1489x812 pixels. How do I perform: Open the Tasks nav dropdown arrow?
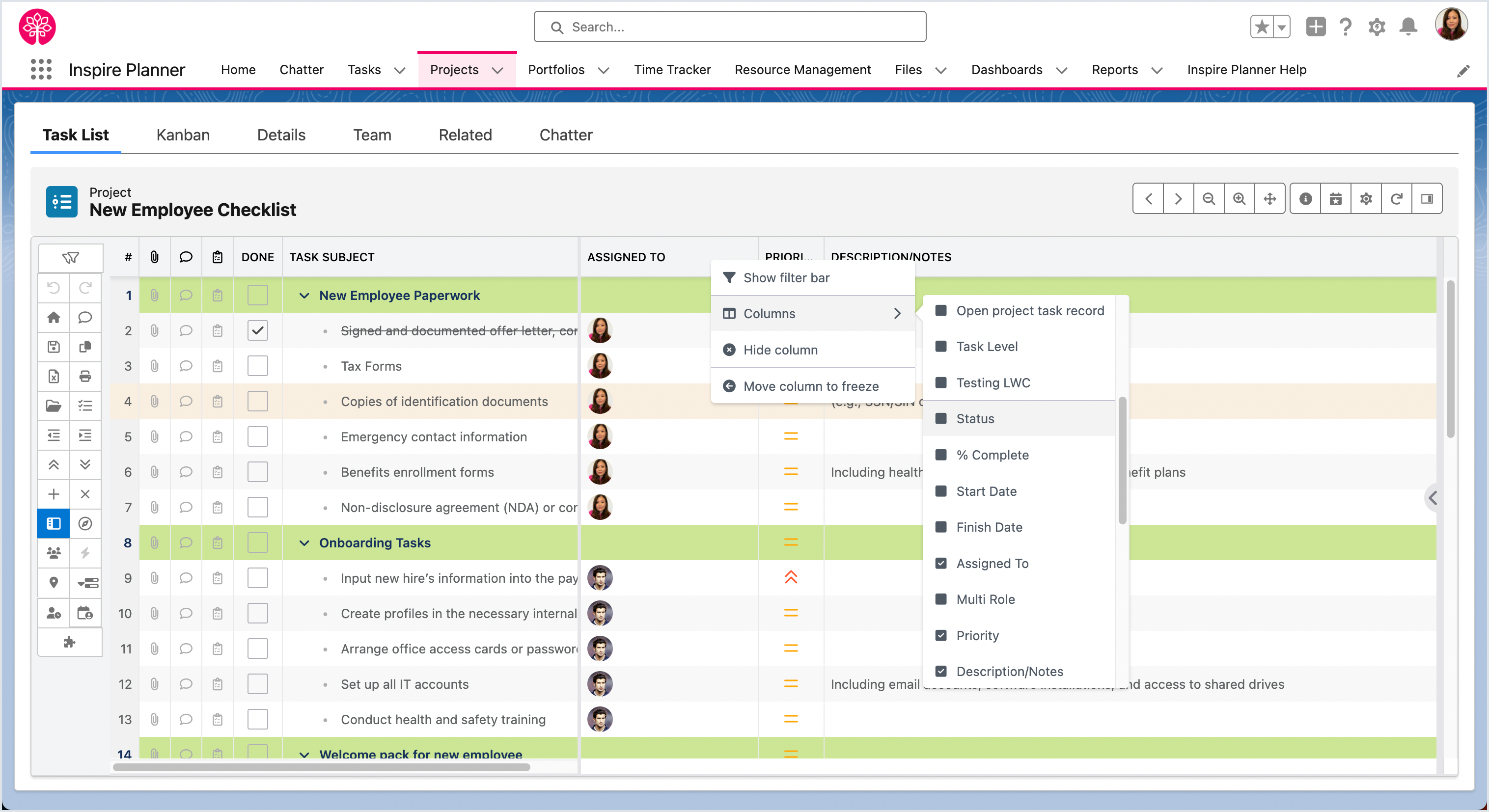[x=399, y=70]
